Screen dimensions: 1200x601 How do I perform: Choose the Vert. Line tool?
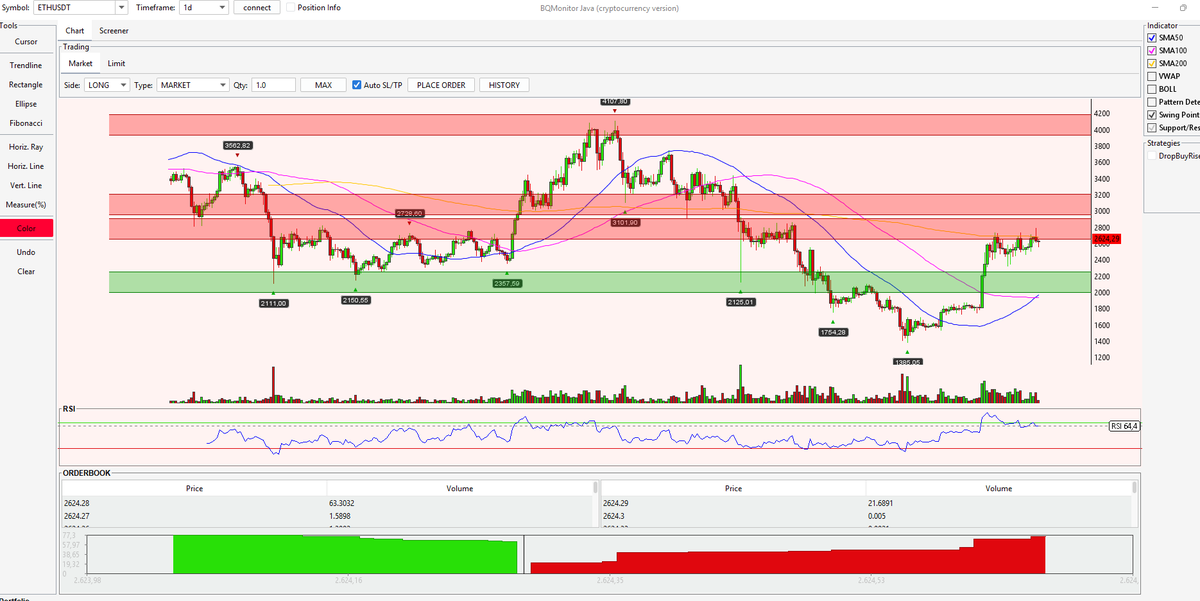pos(26,186)
